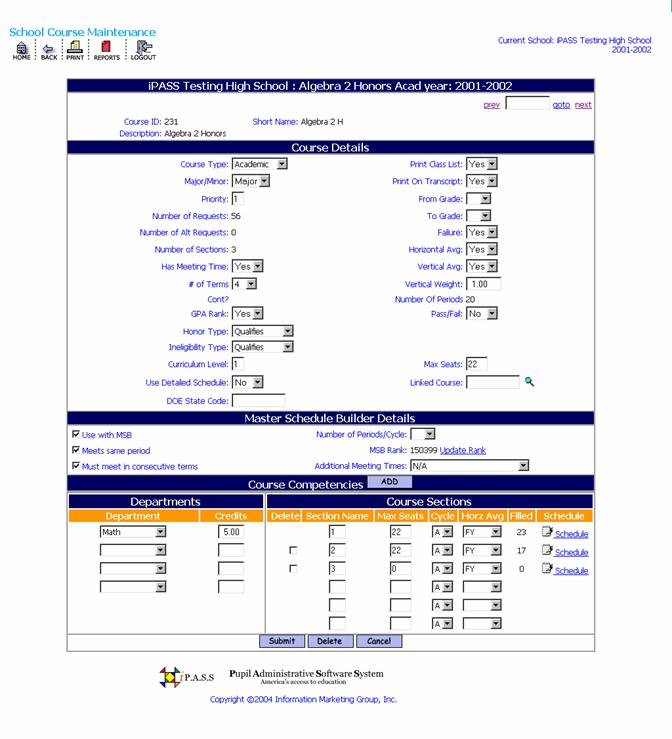Viewport: 672px width, 739px height.
Task: Toggle the Use with MSB checkbox
Action: 75,434
